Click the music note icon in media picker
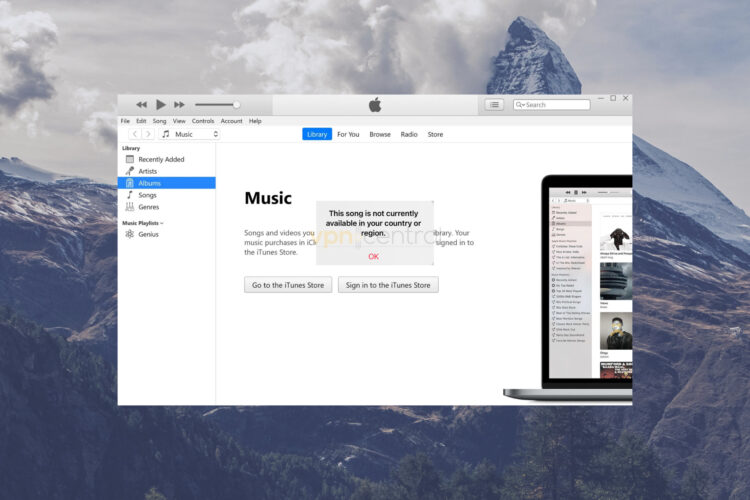 (x=165, y=134)
